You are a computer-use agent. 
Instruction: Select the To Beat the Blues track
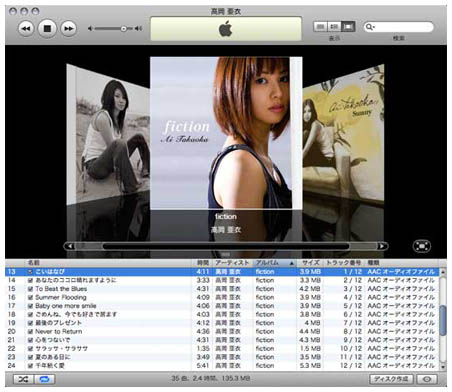point(222,289)
